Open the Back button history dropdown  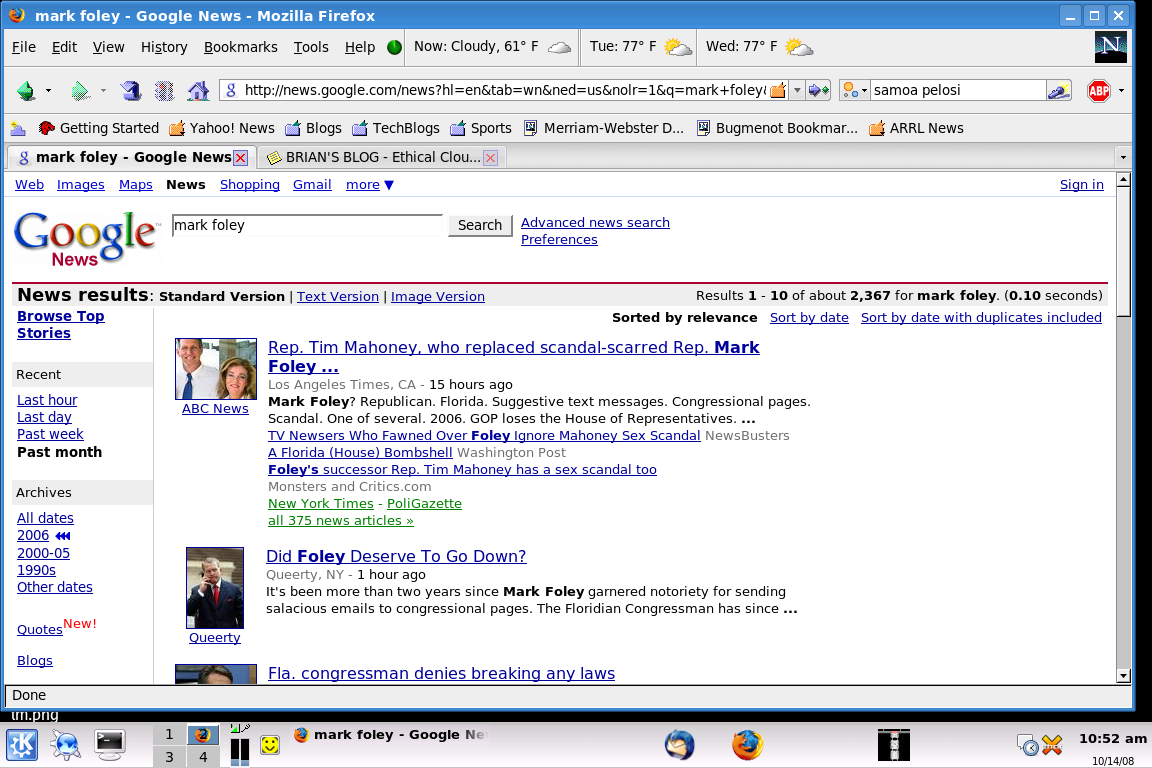48,90
